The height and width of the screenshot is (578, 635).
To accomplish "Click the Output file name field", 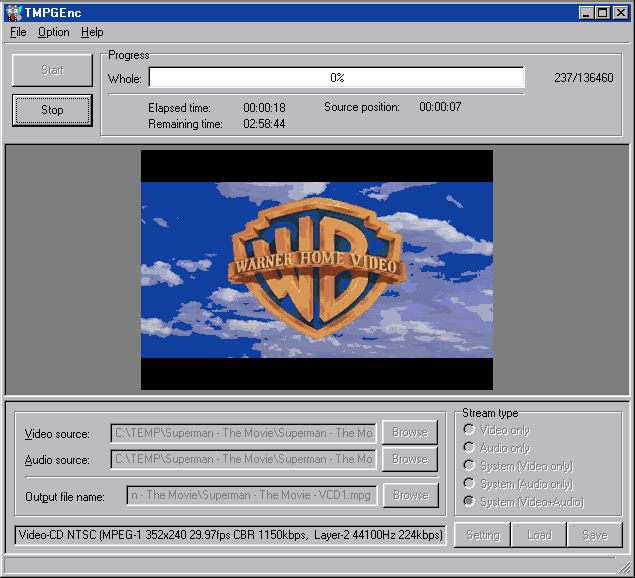I will pyautogui.click(x=251, y=495).
